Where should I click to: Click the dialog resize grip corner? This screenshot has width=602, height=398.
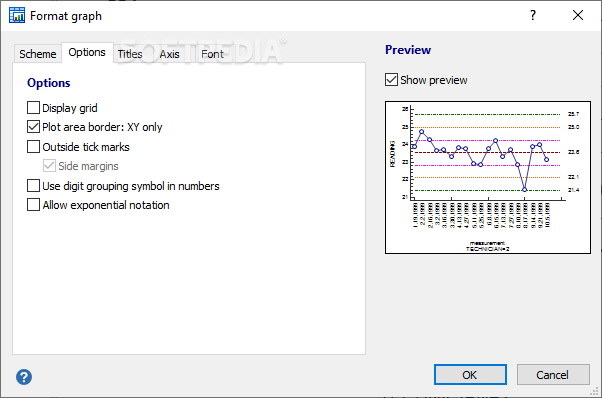point(594,391)
